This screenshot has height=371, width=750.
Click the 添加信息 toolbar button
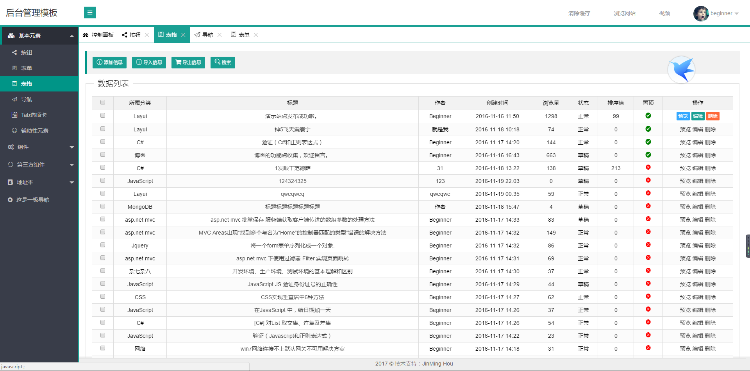pos(110,62)
